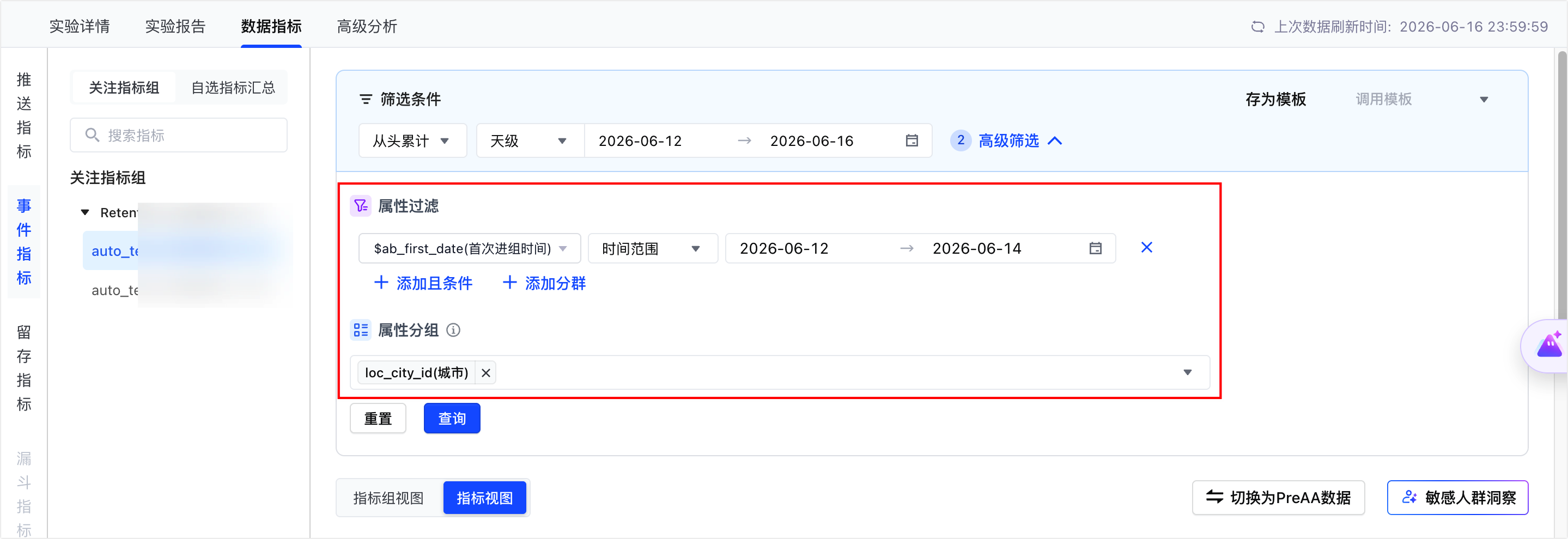Click the 属性分组 grouping icon

[x=360, y=330]
